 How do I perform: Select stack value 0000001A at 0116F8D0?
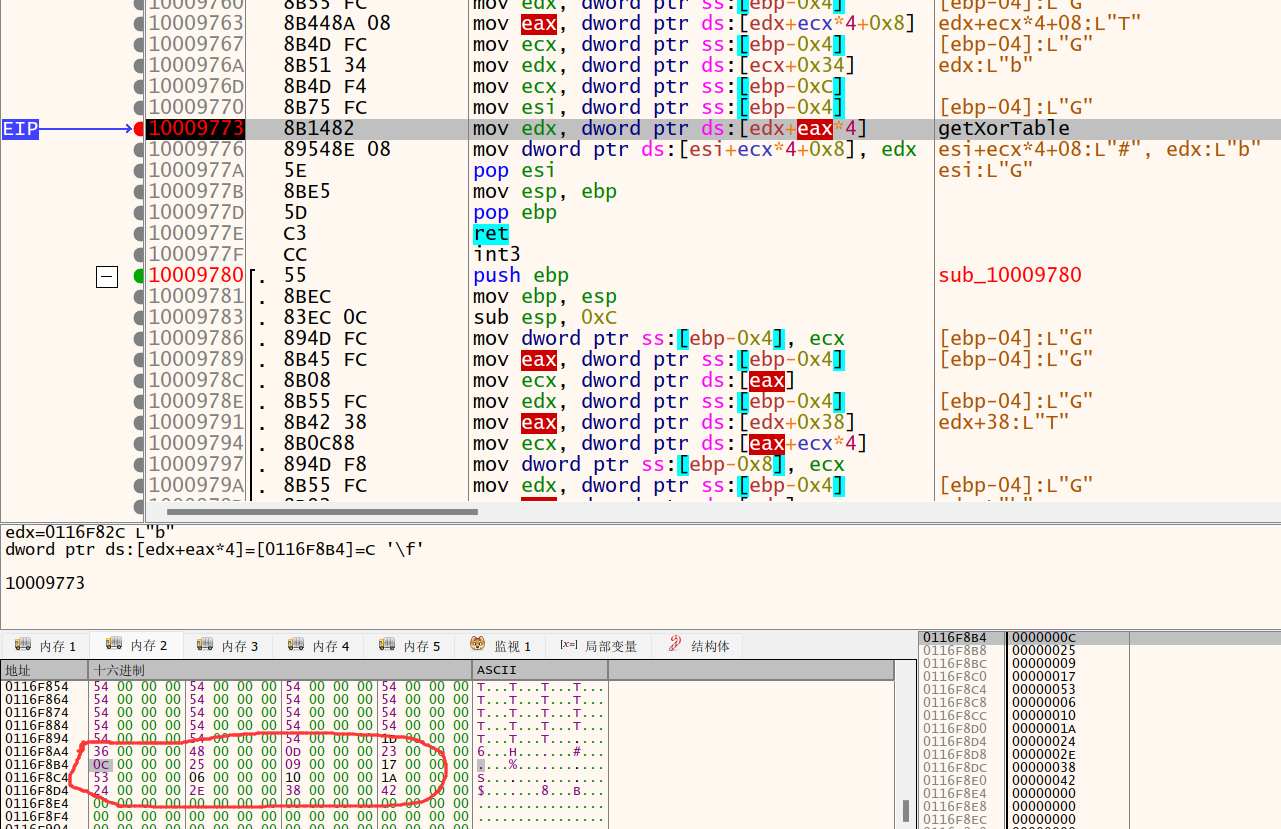tap(1044, 728)
